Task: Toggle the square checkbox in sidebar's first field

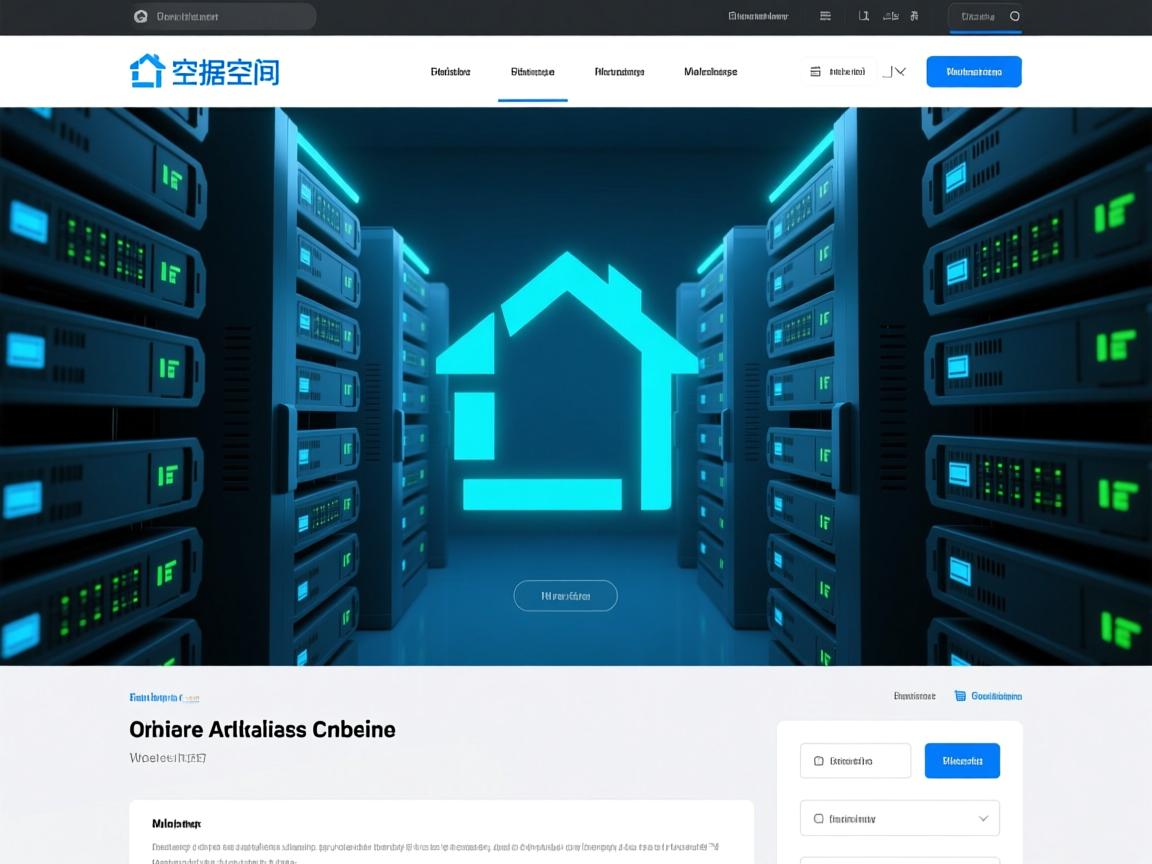Action: [x=819, y=761]
